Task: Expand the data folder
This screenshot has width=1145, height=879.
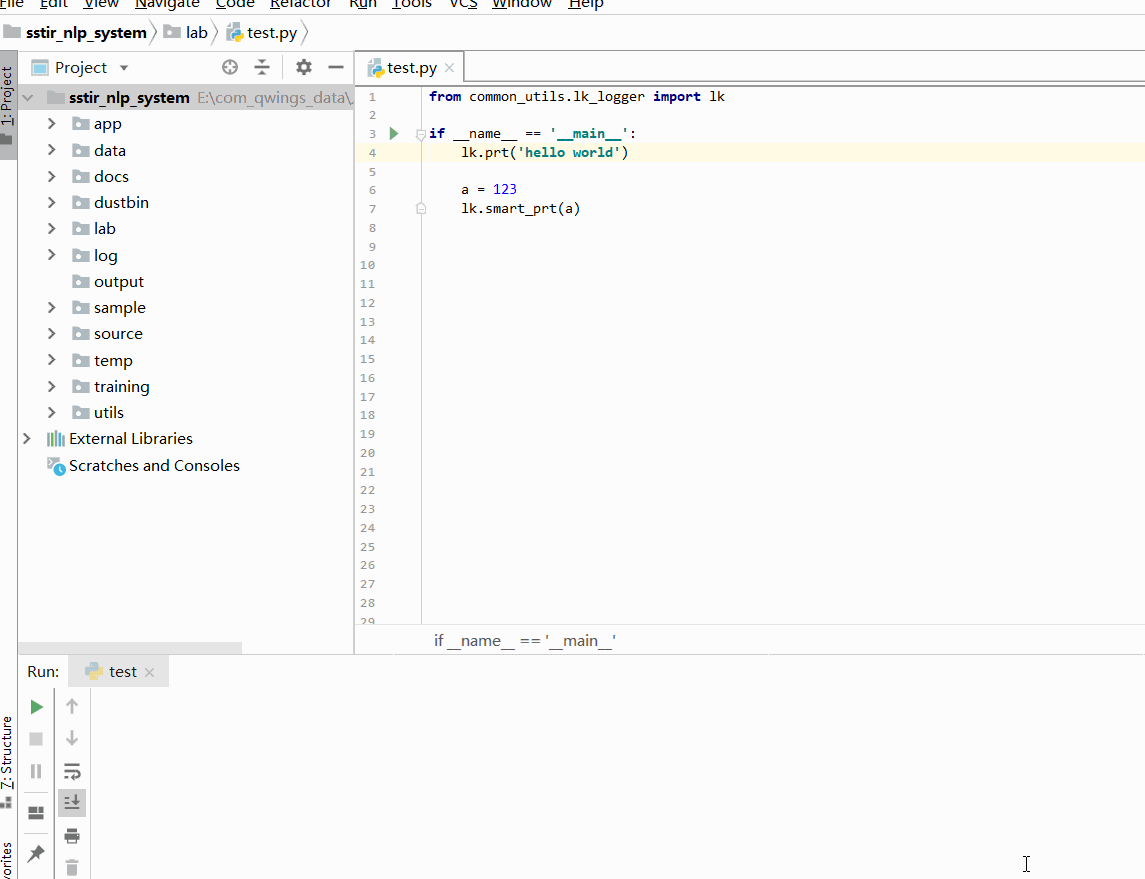Action: (52, 150)
